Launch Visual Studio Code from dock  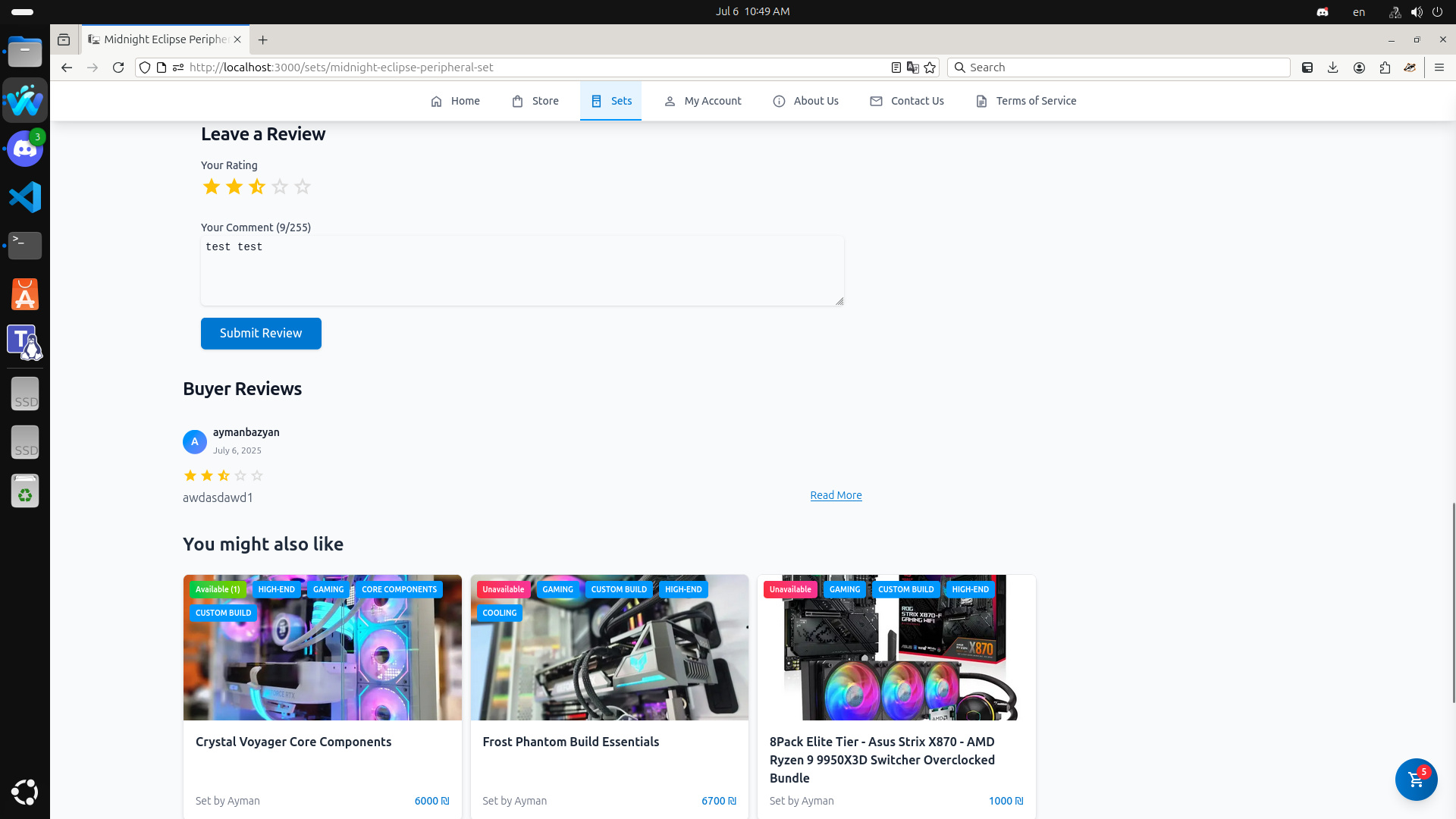pos(25,197)
